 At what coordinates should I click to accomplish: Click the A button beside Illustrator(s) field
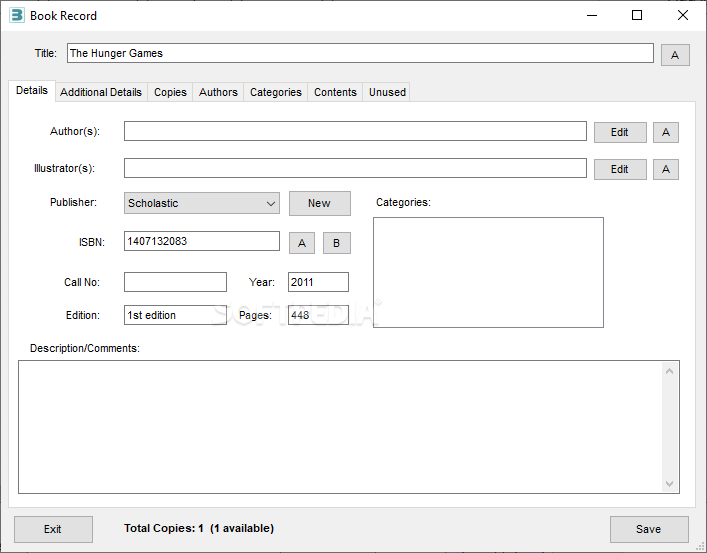tap(666, 169)
